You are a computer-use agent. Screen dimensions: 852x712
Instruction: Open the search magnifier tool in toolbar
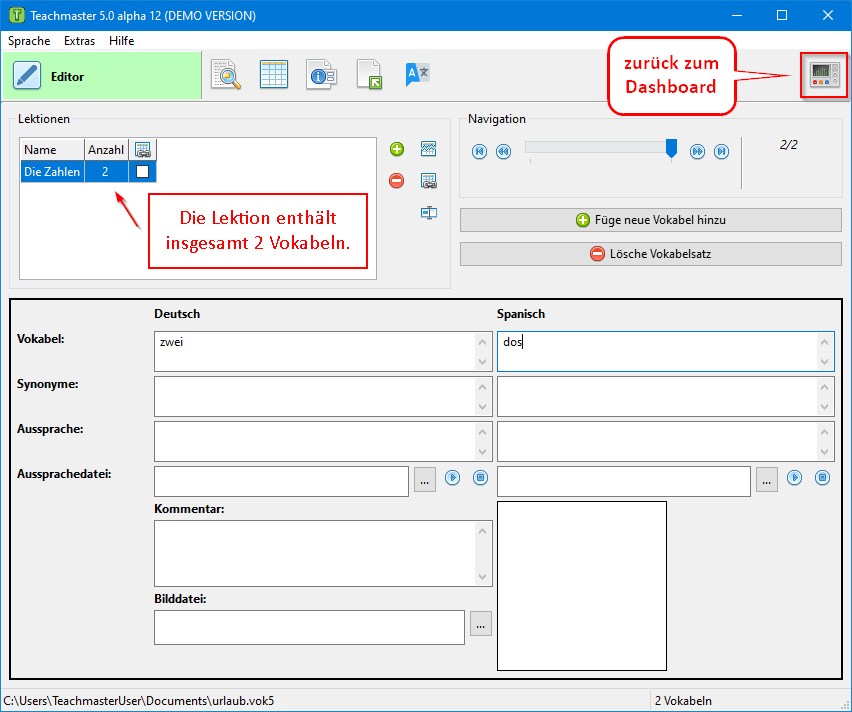tap(226, 76)
